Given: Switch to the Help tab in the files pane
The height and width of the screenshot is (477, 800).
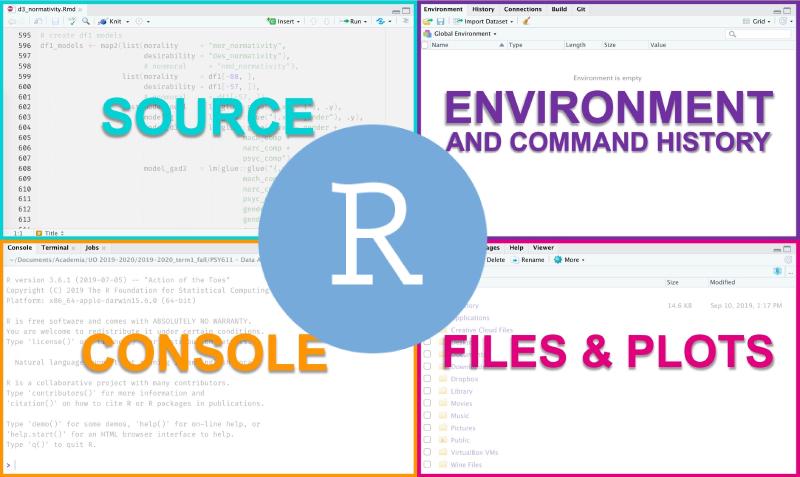Looking at the screenshot, I should coord(516,247).
